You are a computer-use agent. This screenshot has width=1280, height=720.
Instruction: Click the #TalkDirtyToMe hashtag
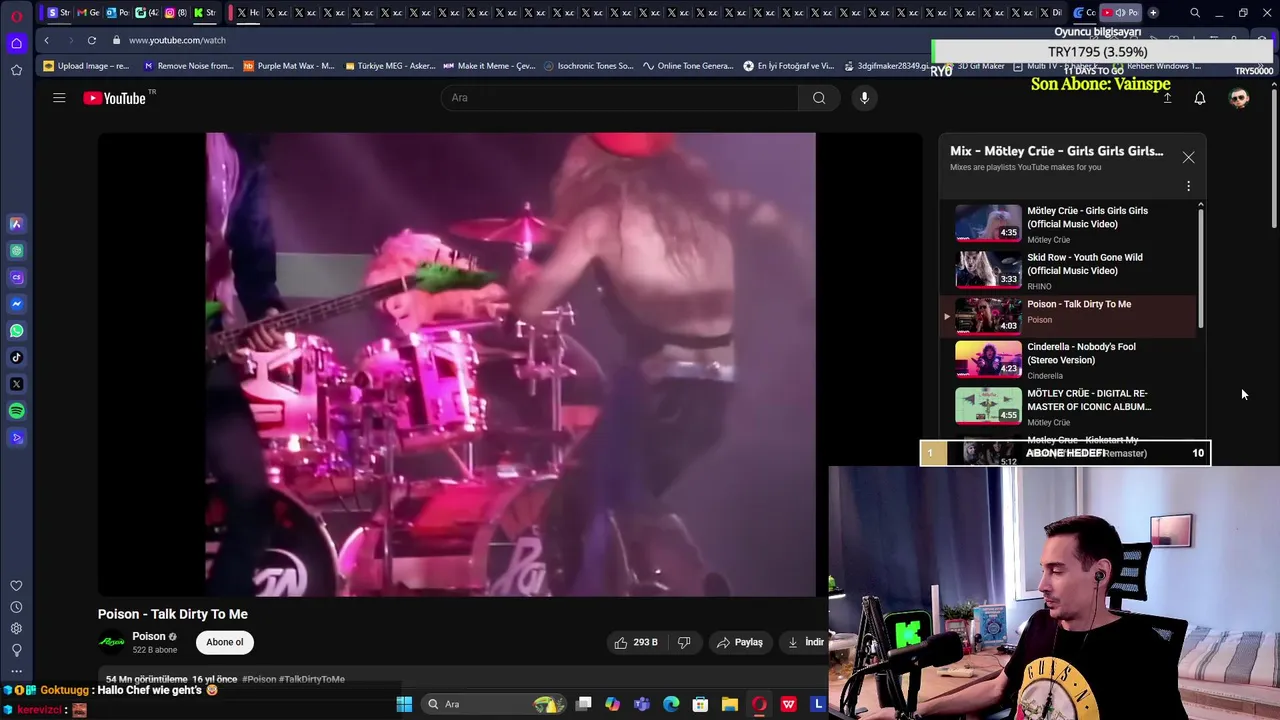tap(312, 679)
